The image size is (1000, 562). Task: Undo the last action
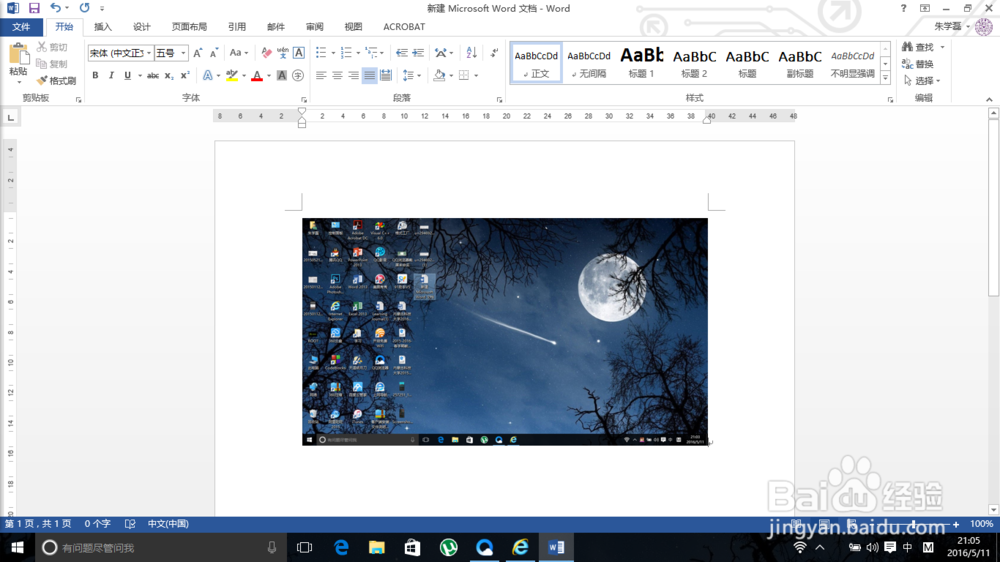[x=55, y=8]
